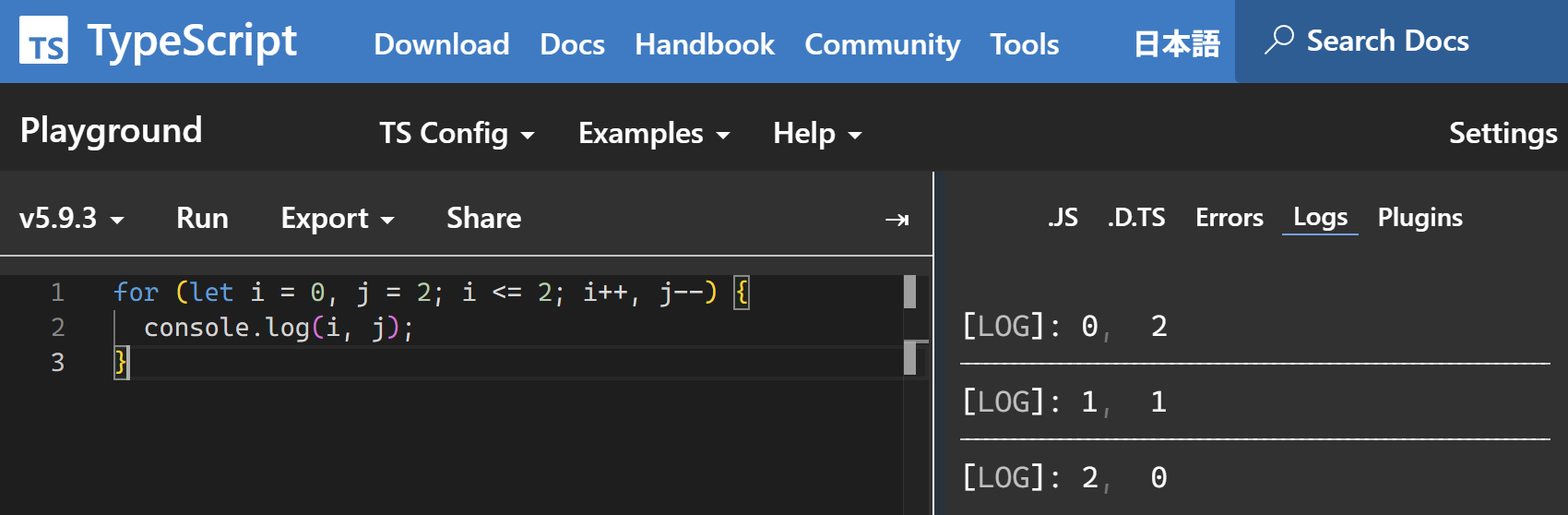Image resolution: width=1568 pixels, height=515 pixels.
Task: Open the Help dropdown menu
Action: coord(816,134)
